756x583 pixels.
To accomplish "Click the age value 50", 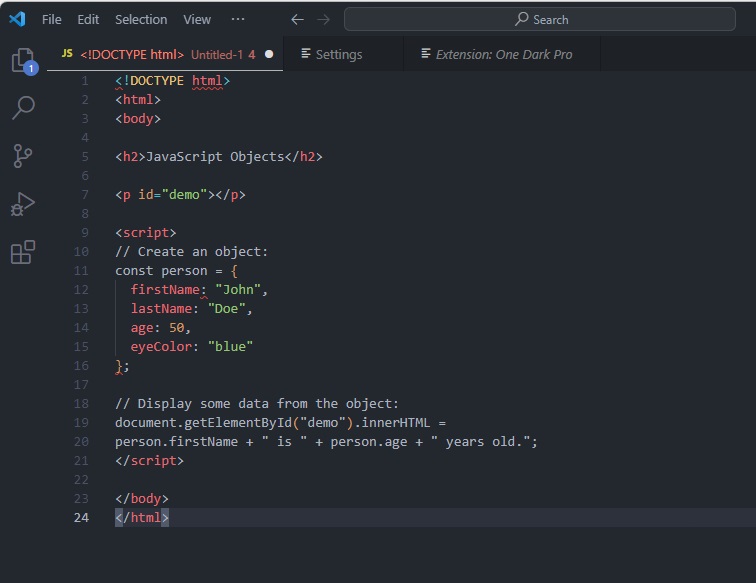I will (176, 328).
